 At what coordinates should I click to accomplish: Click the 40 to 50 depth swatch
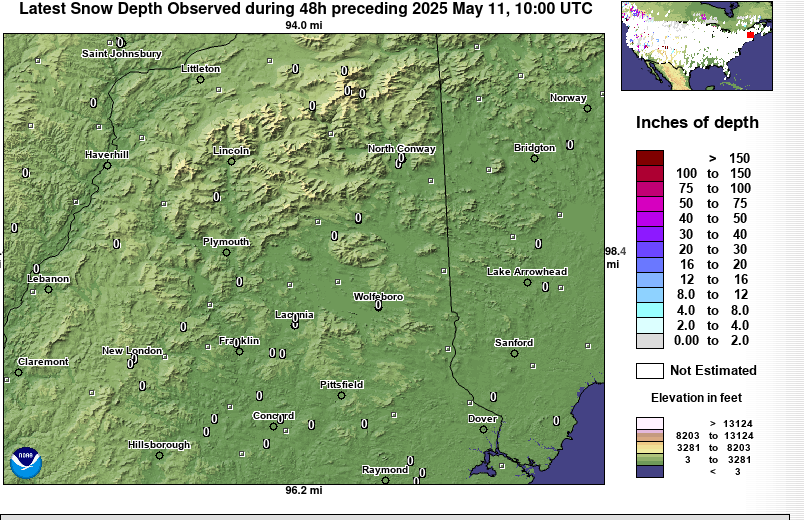(650, 219)
